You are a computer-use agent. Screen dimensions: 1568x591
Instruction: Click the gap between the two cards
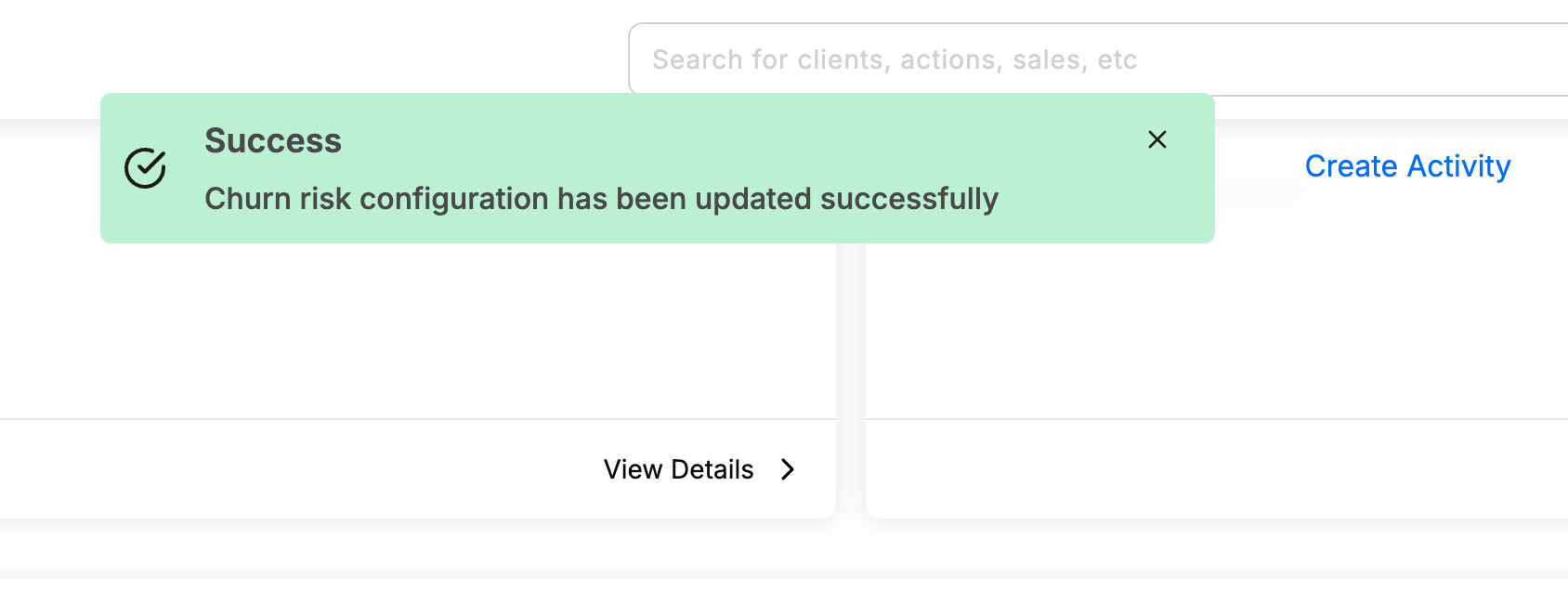coord(851,372)
